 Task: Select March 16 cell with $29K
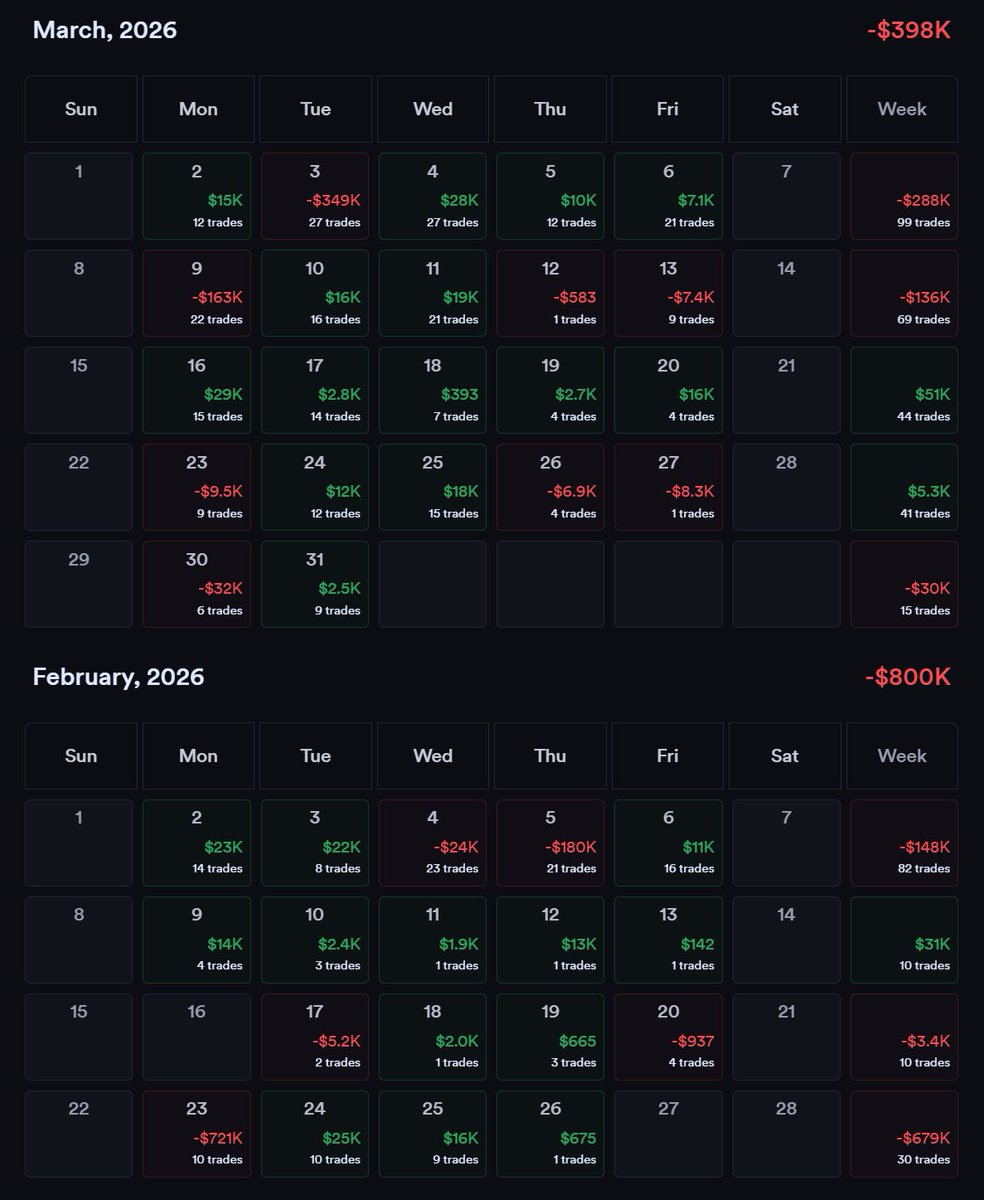point(197,390)
